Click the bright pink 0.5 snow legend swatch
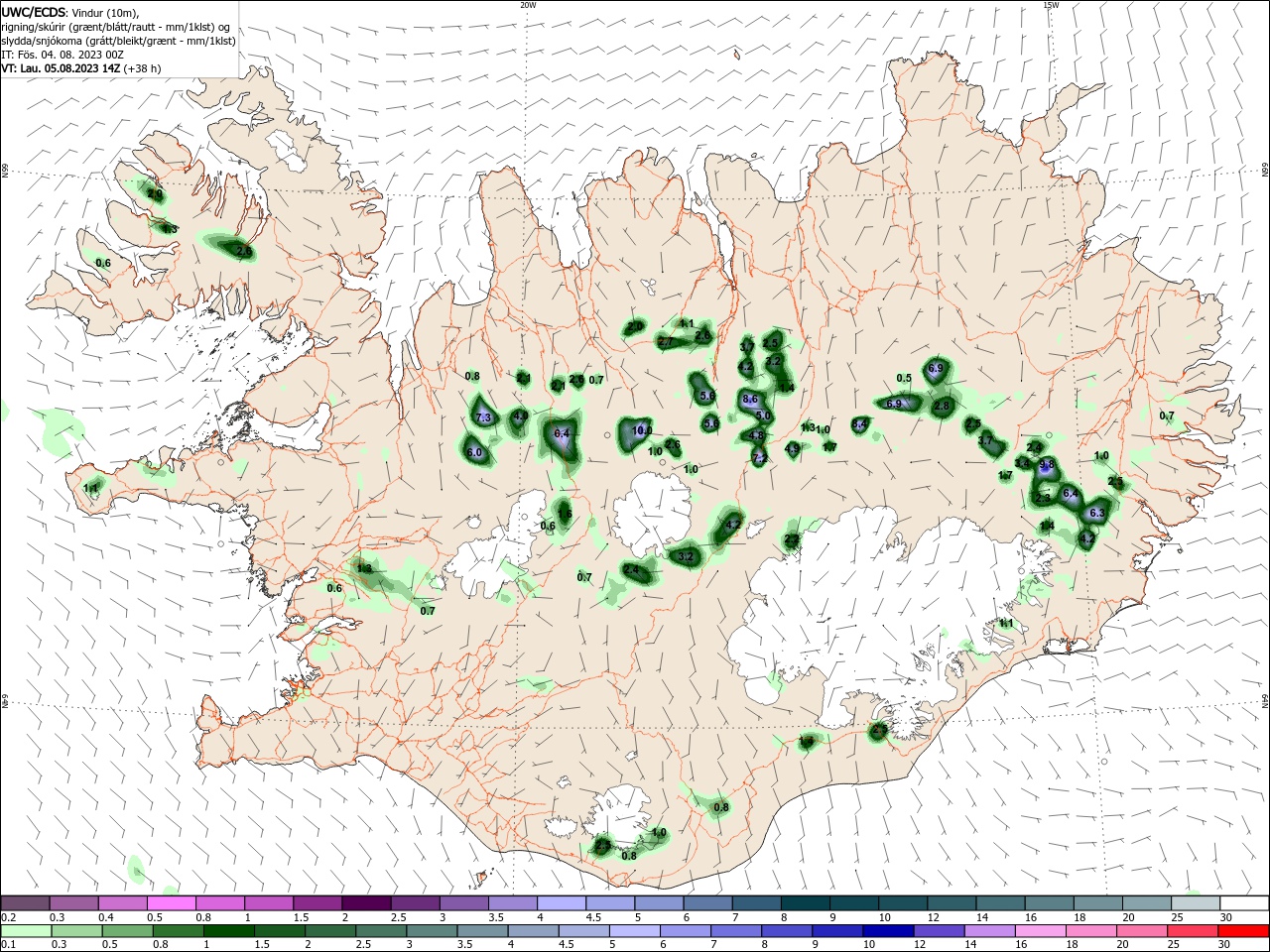This screenshot has height=952, width=1270. [172, 902]
